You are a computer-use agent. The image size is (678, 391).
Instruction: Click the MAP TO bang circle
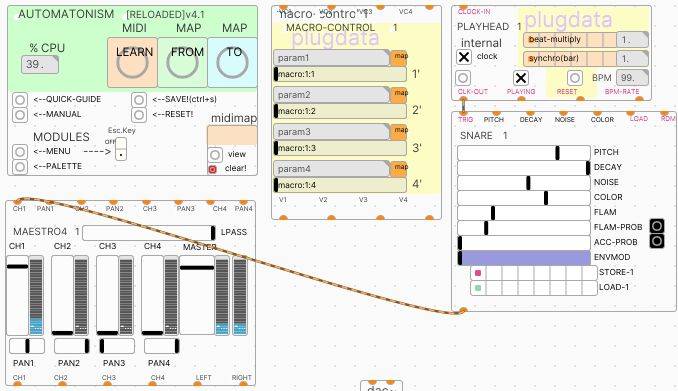pyautogui.click(x=232, y=62)
